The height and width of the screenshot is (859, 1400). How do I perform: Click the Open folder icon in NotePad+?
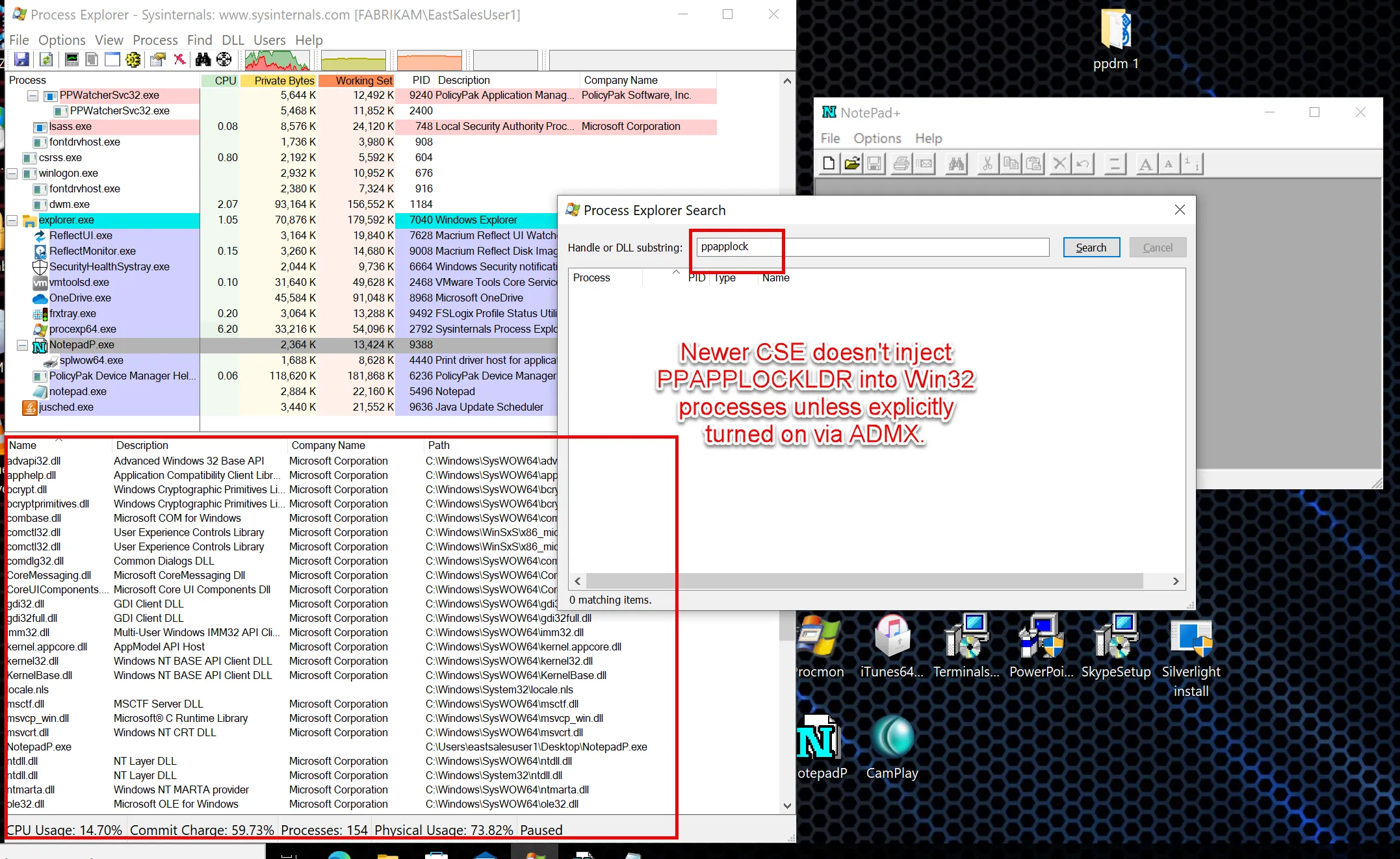point(852,164)
